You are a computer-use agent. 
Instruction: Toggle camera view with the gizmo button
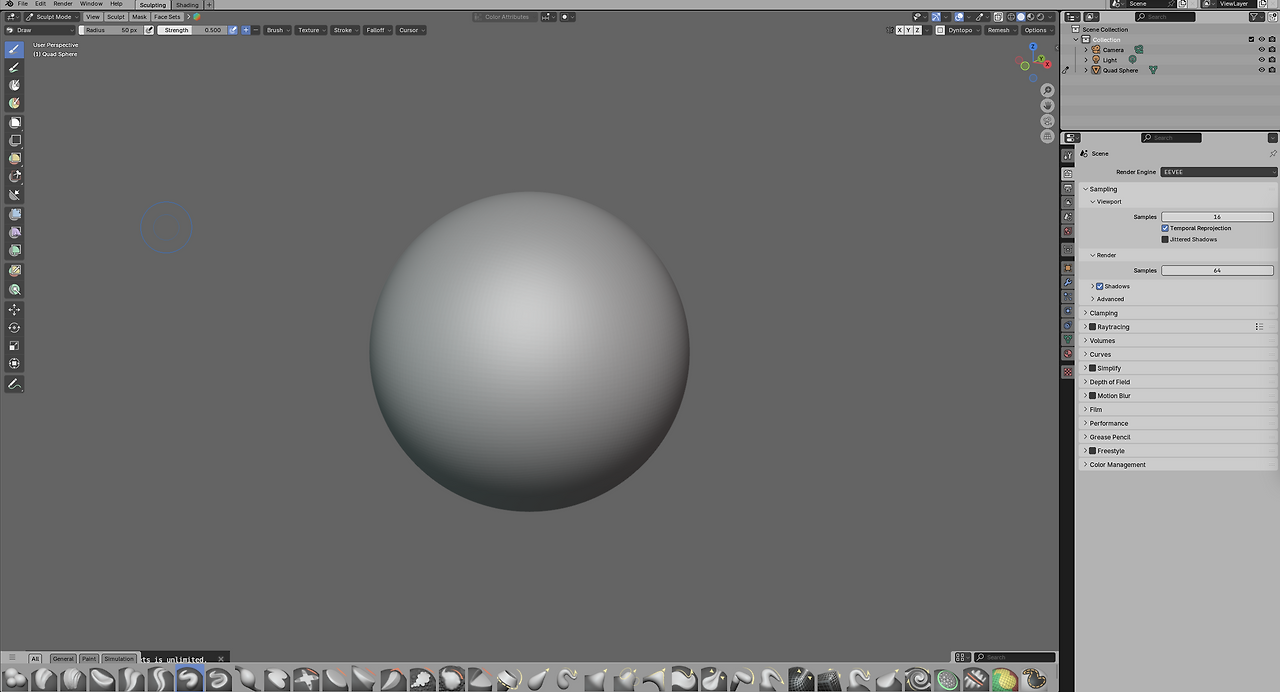pos(1047,121)
